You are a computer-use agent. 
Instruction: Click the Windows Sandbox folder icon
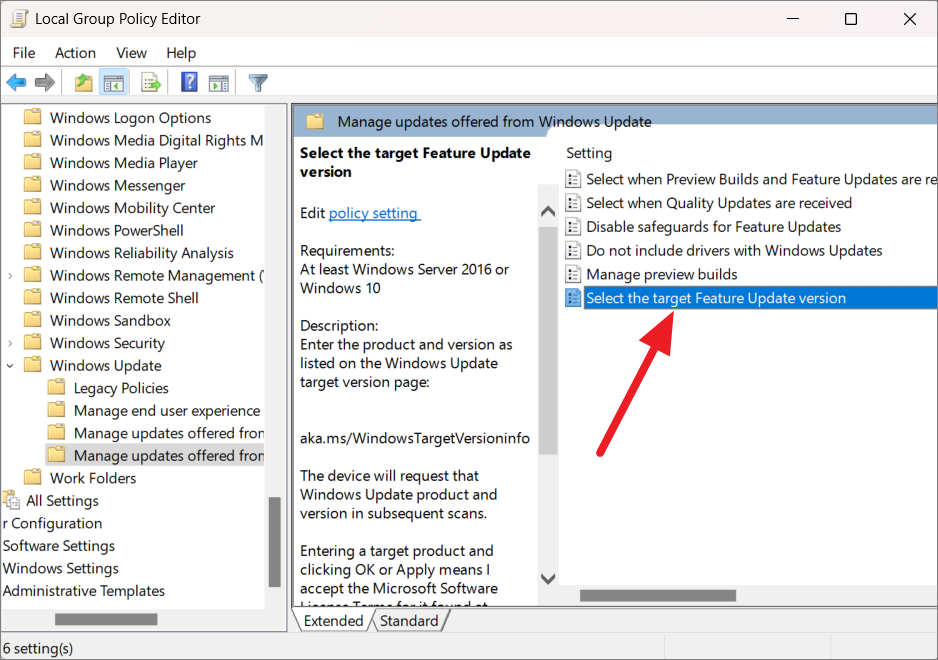[x=32, y=320]
